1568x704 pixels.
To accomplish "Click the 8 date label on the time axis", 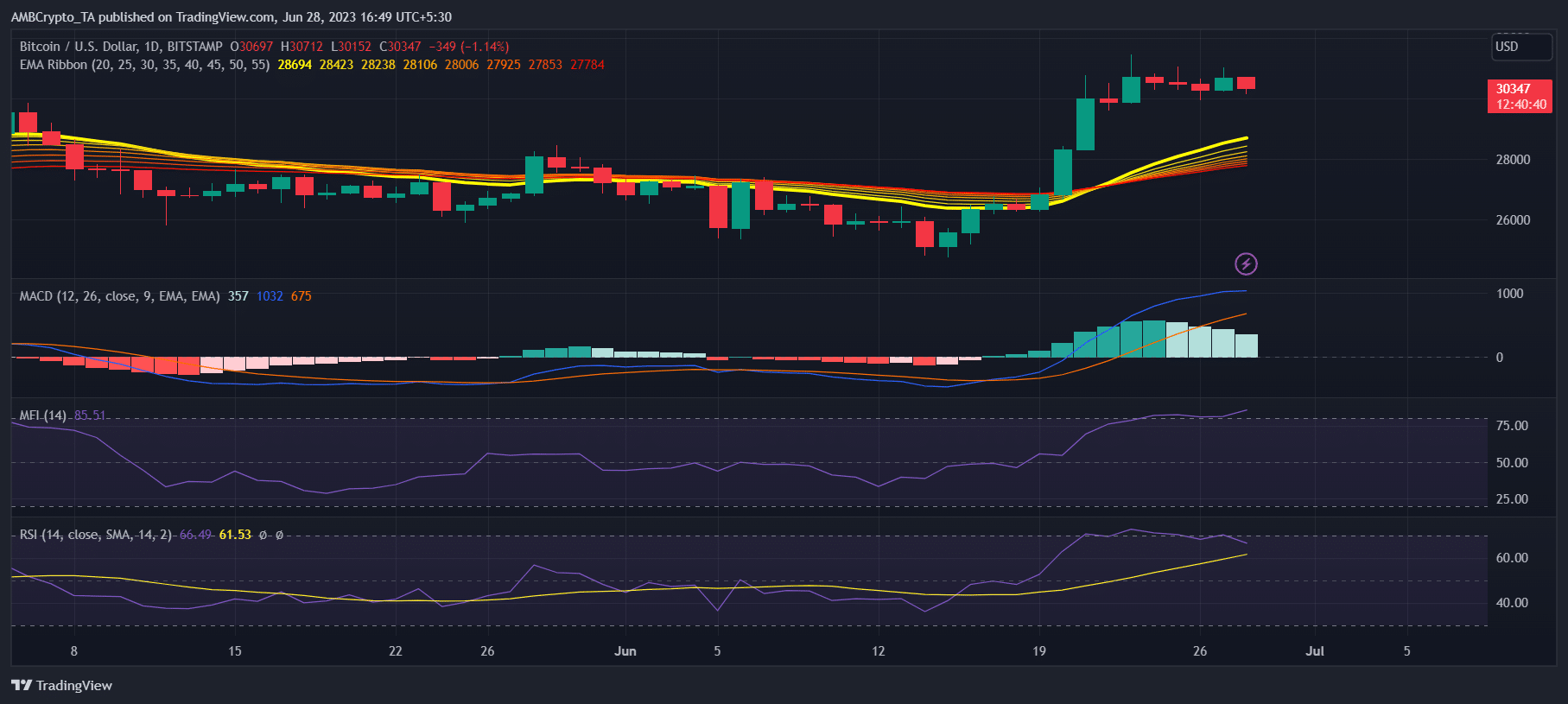I will tap(74, 651).
